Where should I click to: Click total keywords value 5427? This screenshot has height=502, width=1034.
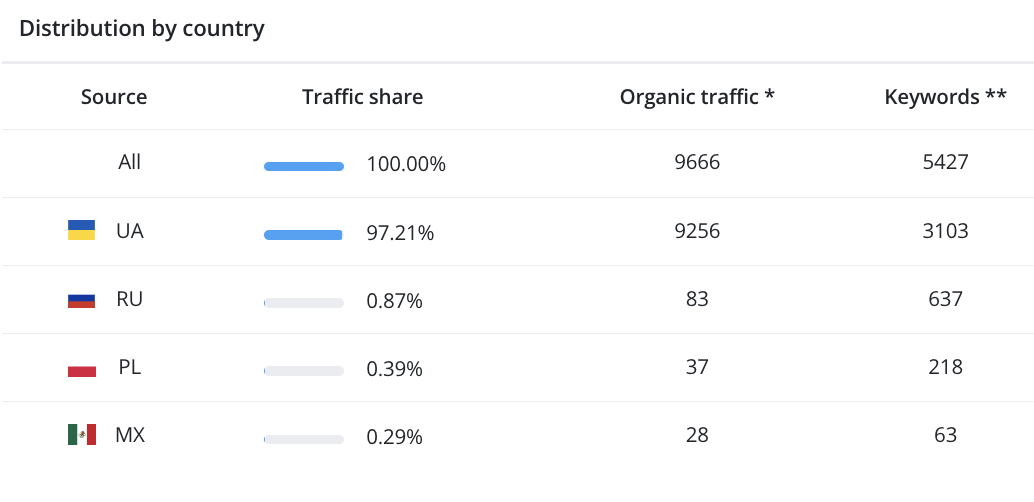tap(945, 161)
